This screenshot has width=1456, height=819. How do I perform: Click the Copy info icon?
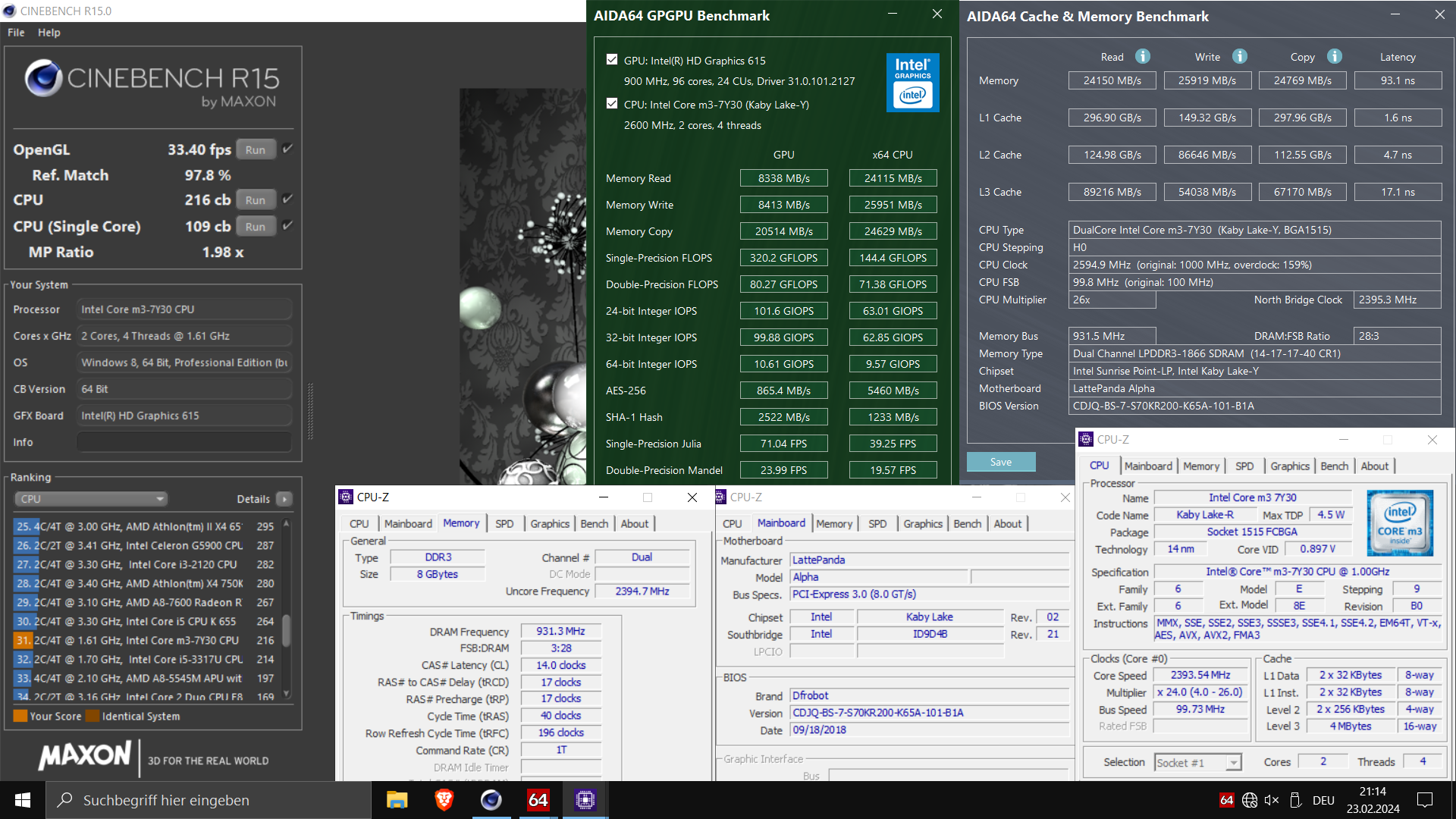pyautogui.click(x=1334, y=57)
